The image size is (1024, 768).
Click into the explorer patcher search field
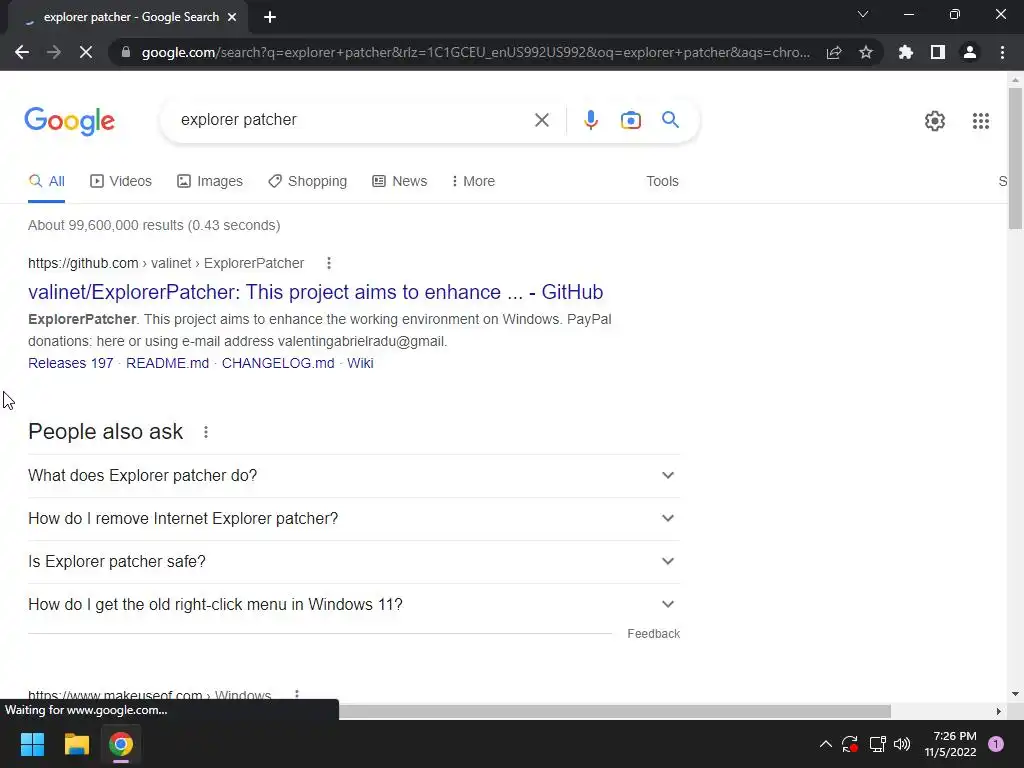(353, 120)
